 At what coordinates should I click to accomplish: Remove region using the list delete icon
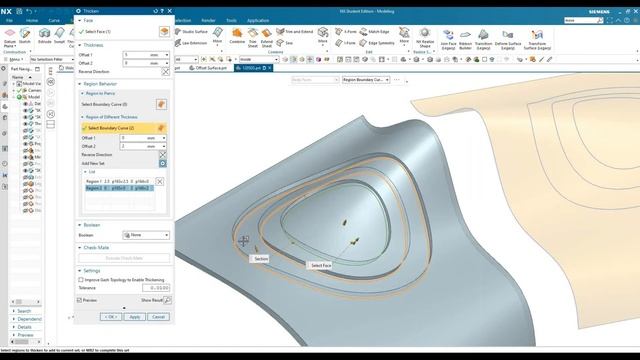(160, 182)
